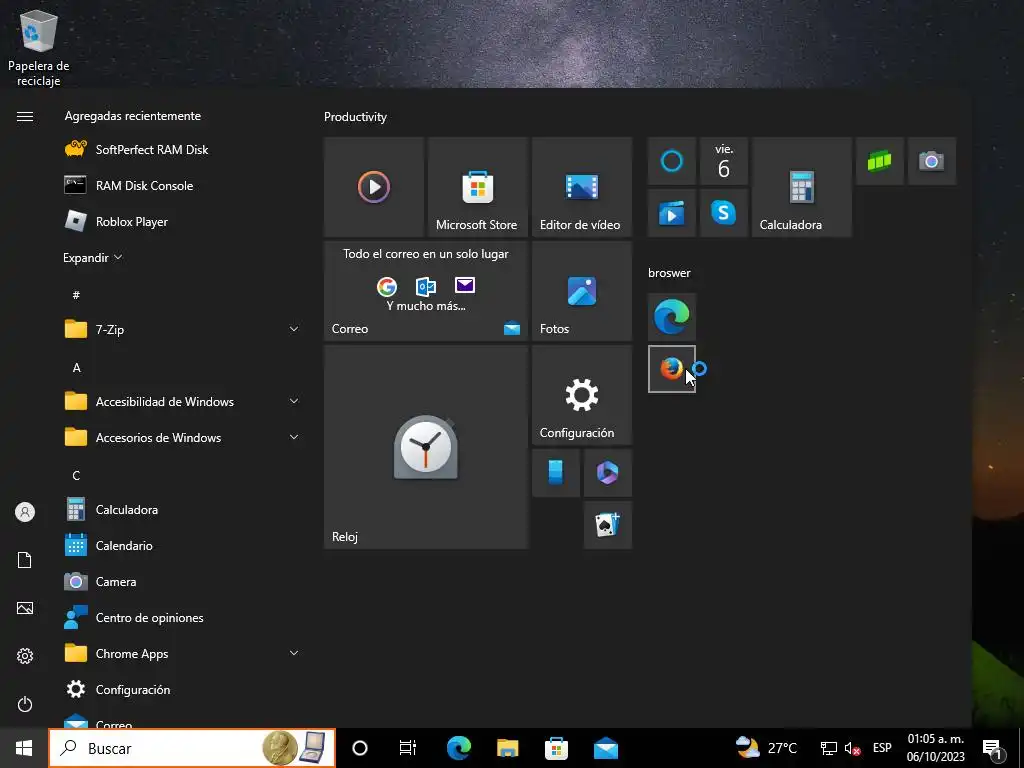This screenshot has width=1024, height=768.
Task: Launch SoftPerfect RAM Disk from recent list
Action: click(183, 150)
